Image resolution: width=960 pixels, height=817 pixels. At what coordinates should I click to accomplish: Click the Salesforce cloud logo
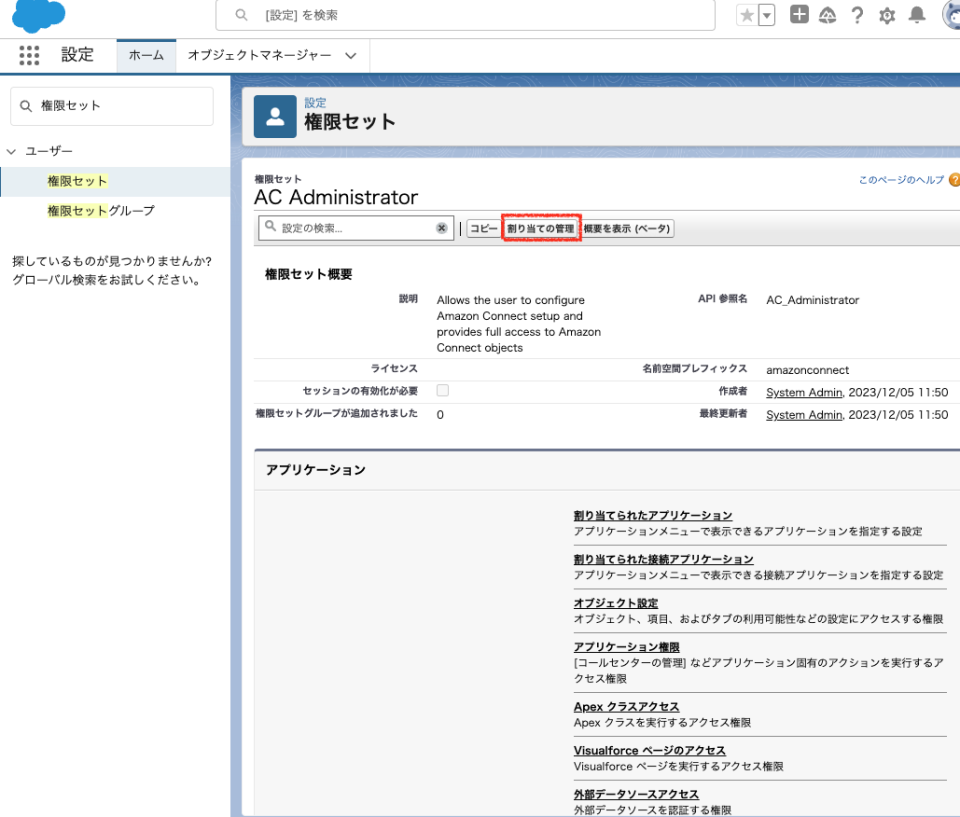point(38,15)
